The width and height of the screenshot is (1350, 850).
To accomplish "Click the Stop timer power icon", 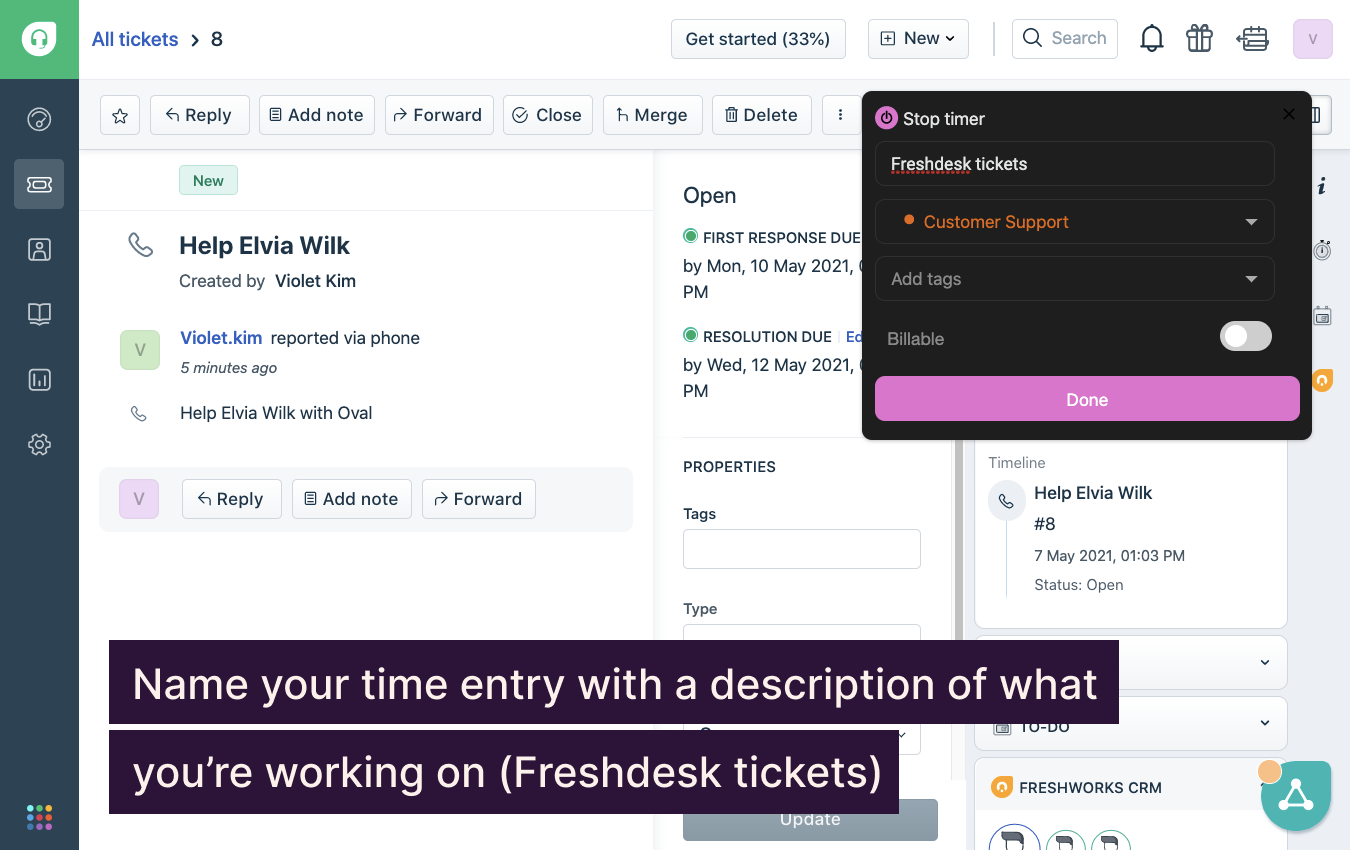I will point(886,119).
